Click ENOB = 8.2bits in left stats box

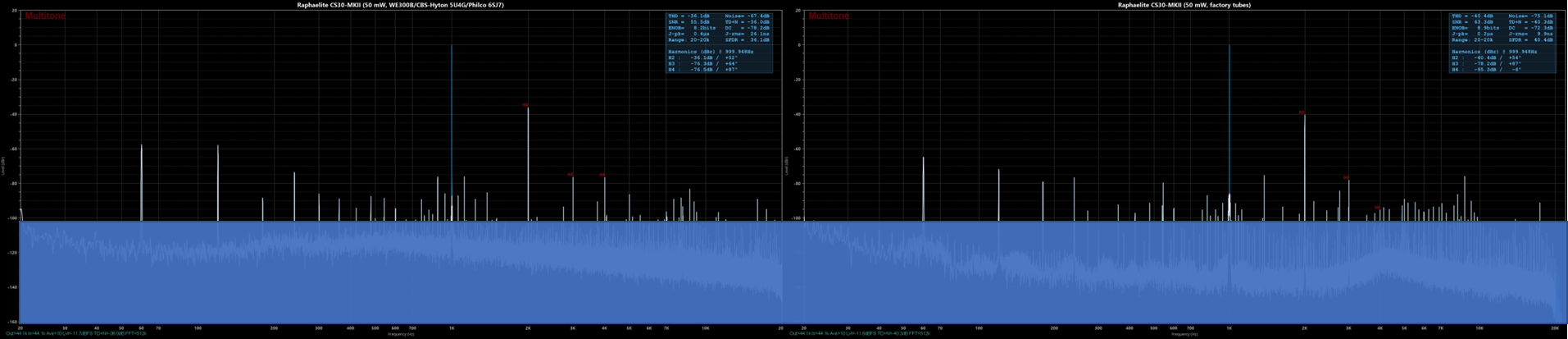tap(692, 28)
